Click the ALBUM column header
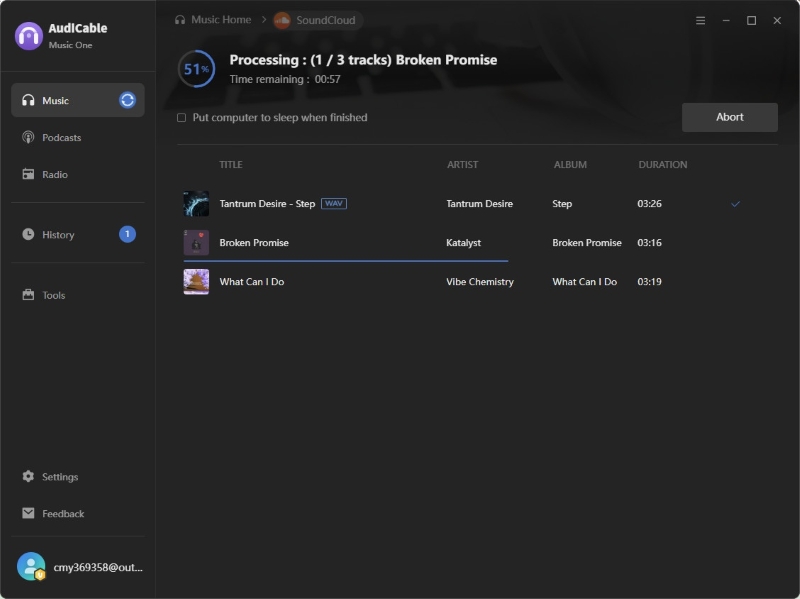The width and height of the screenshot is (800, 599). tap(570, 164)
